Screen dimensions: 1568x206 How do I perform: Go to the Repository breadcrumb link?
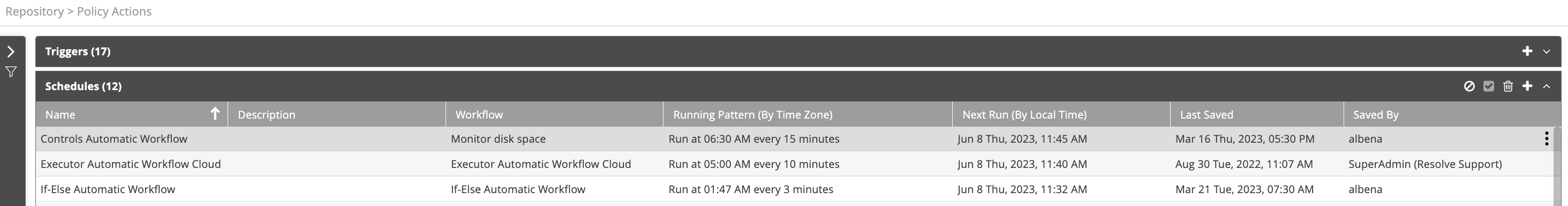34,12
